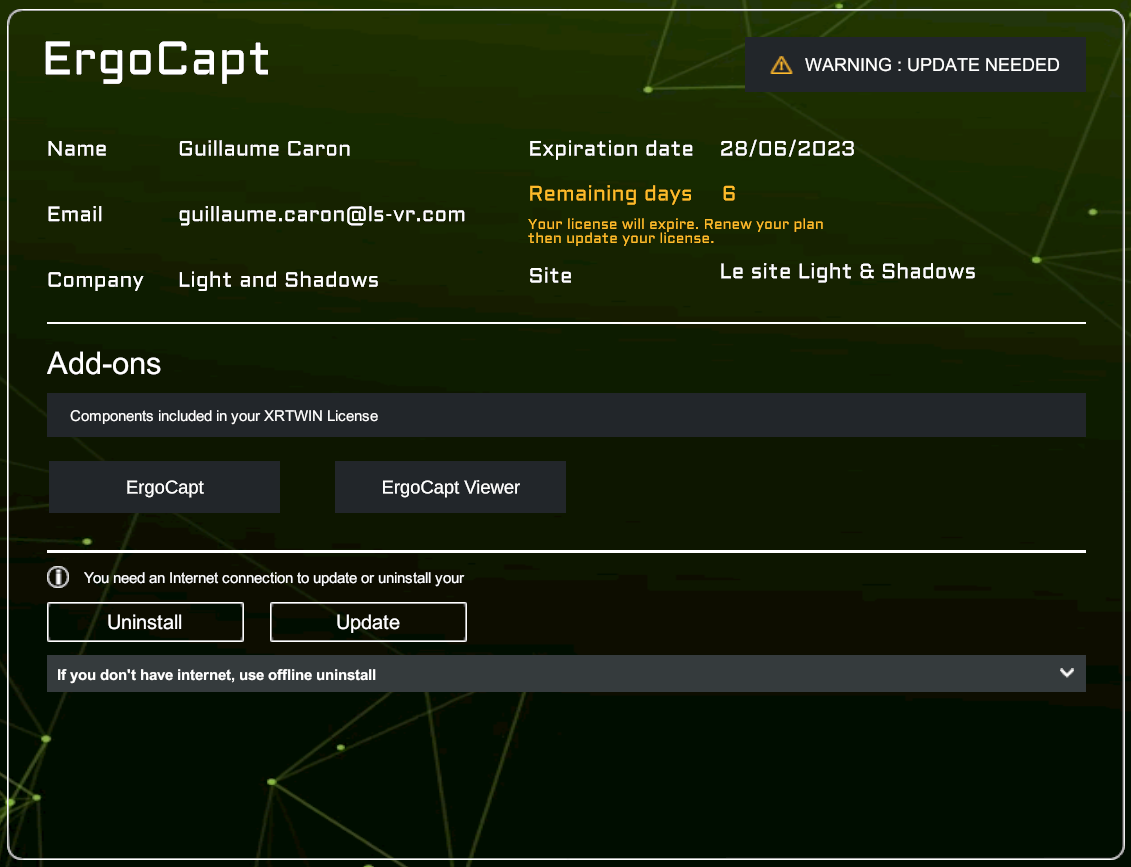Click the Site label
The height and width of the screenshot is (867, 1131).
click(x=550, y=276)
